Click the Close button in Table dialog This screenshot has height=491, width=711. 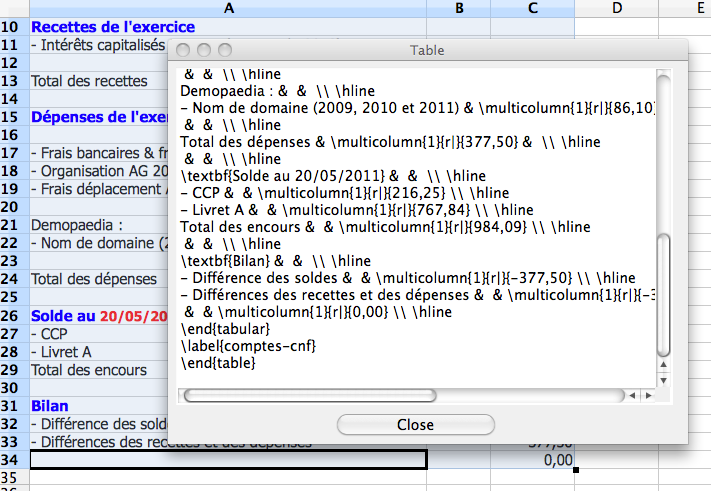415,425
